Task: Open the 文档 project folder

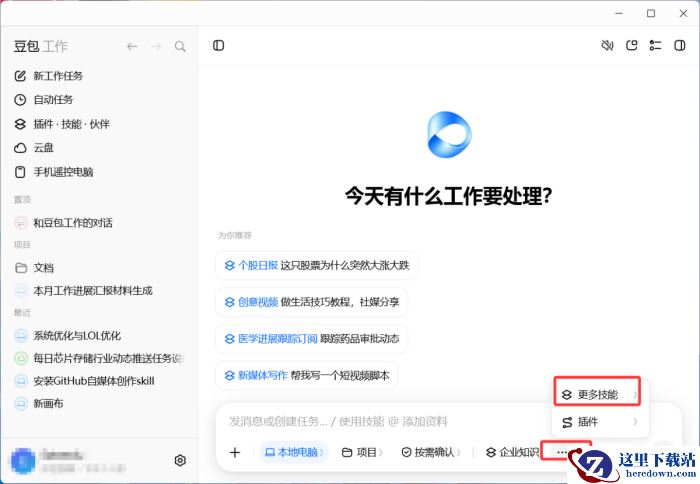Action: 34,268
